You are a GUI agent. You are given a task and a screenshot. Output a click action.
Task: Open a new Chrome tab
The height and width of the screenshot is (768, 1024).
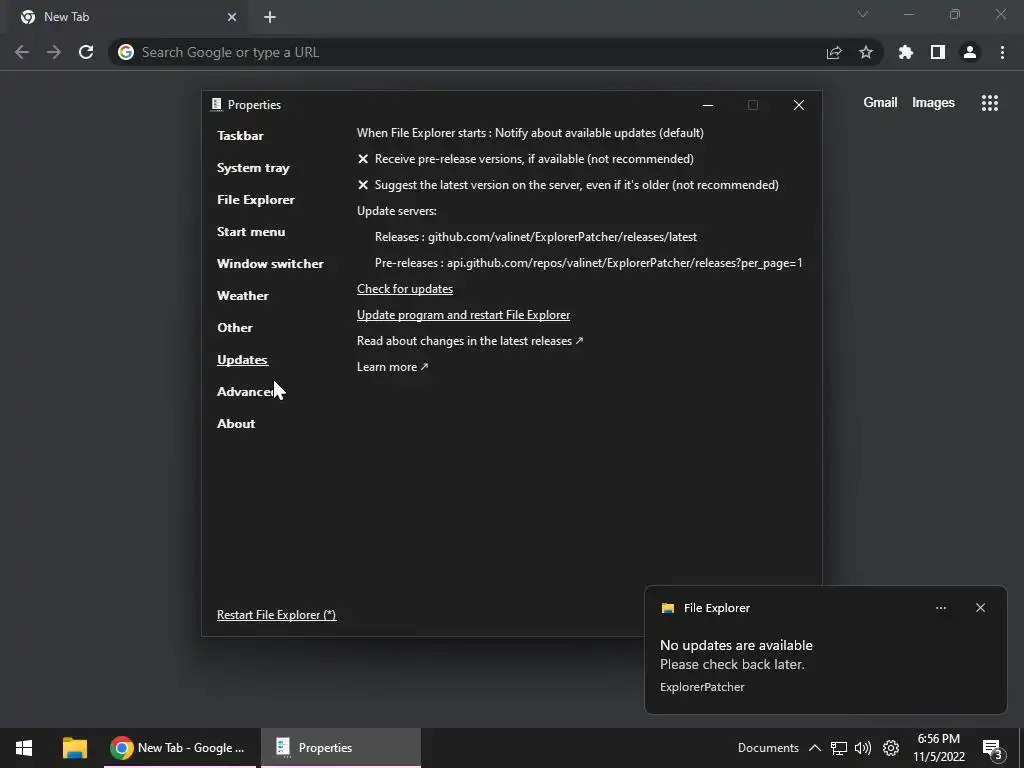270,17
